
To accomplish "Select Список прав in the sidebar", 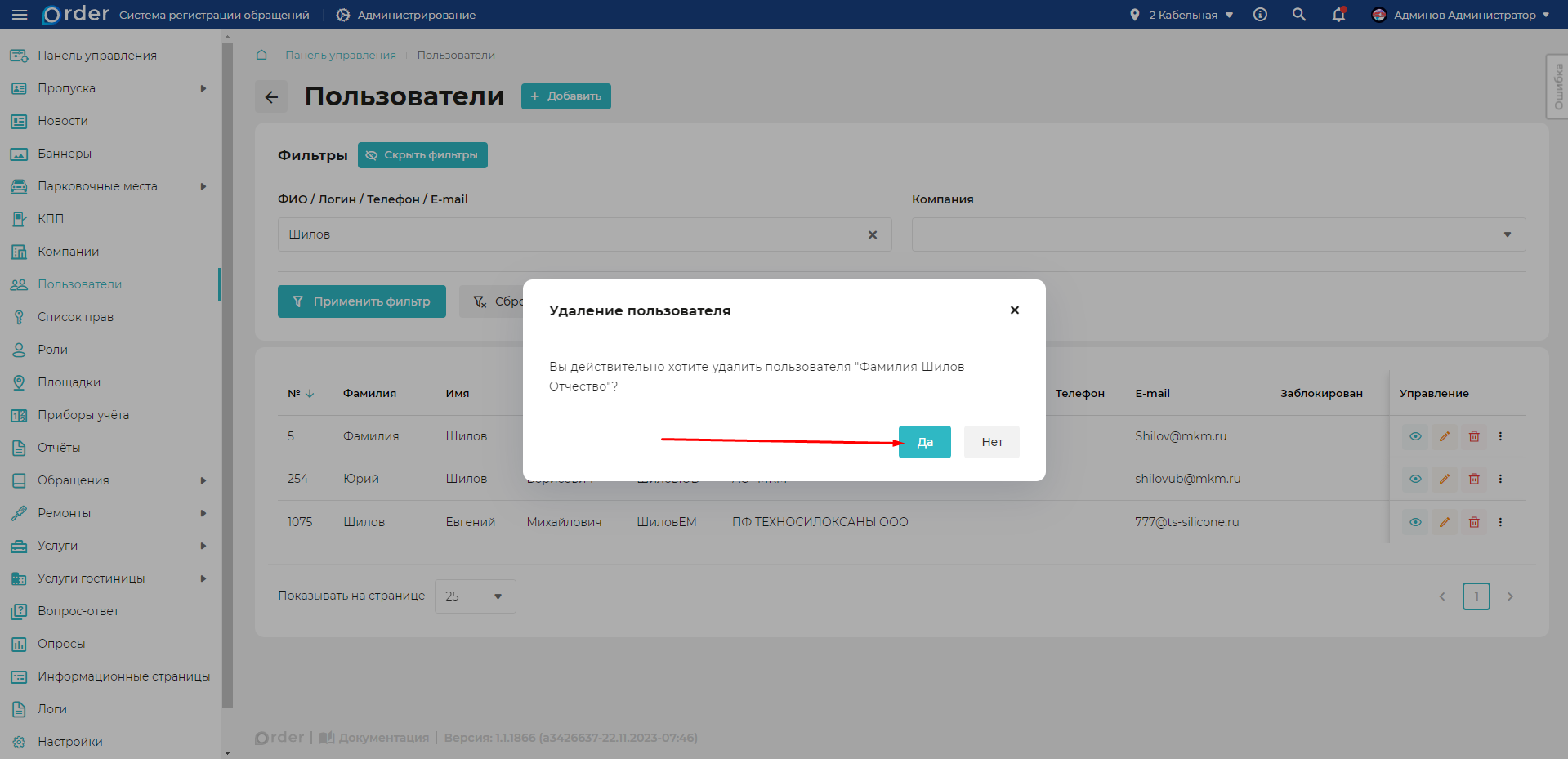I will pos(75,317).
